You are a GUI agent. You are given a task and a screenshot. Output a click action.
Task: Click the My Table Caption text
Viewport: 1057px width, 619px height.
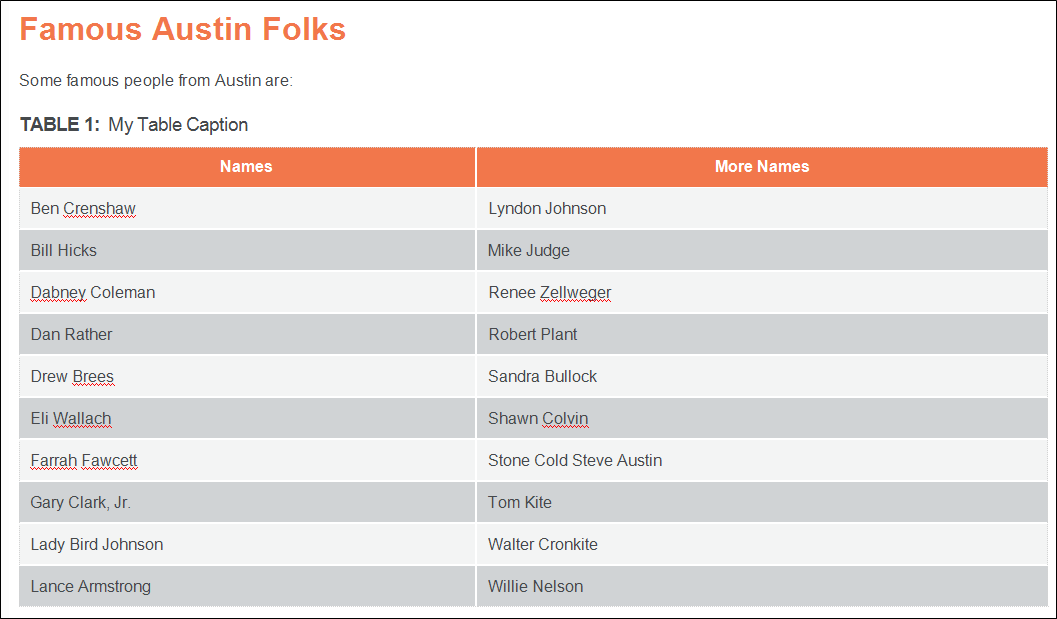[x=178, y=125]
